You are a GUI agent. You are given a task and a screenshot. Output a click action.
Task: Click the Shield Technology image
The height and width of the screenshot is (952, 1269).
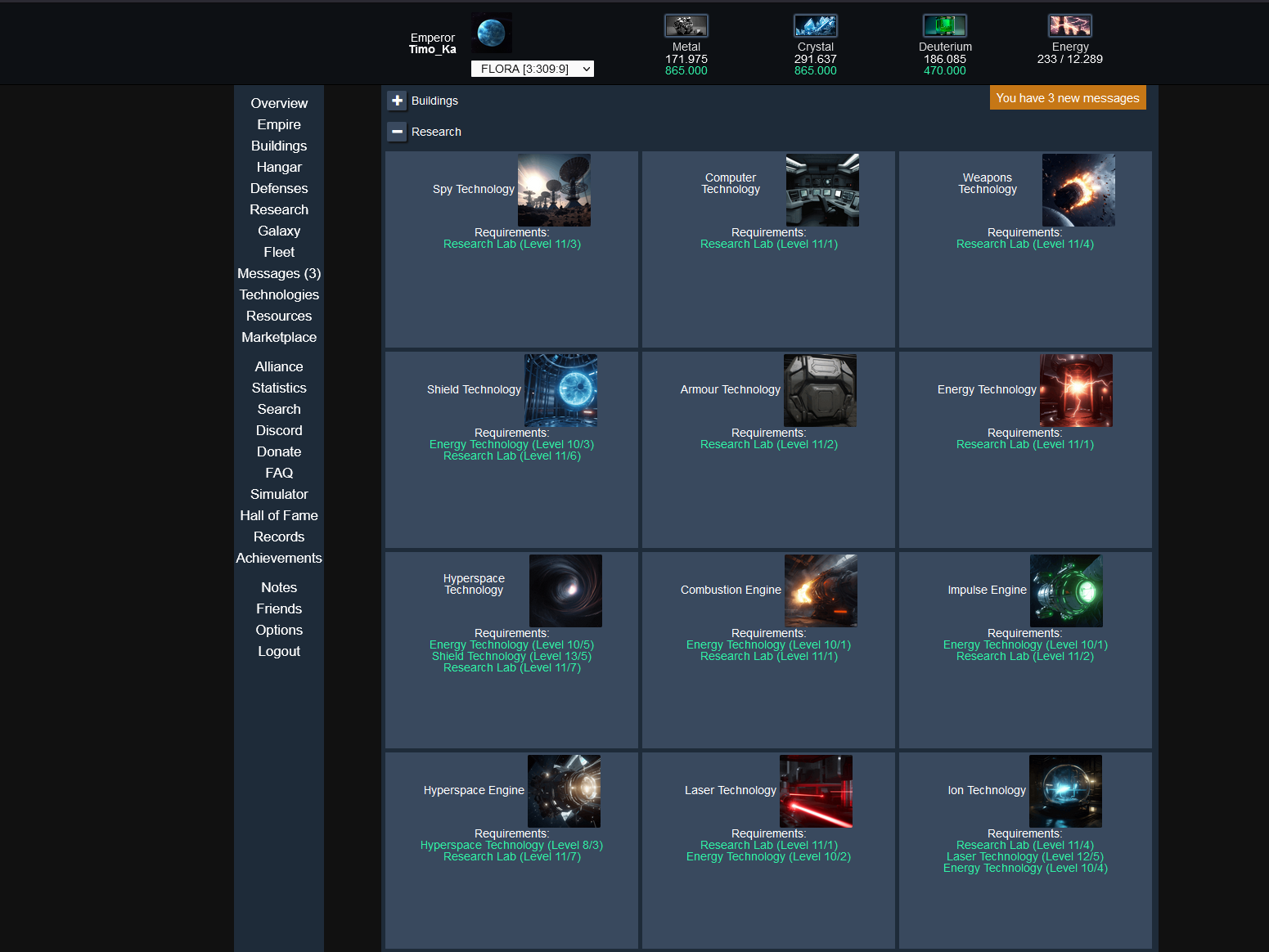pyautogui.click(x=560, y=390)
